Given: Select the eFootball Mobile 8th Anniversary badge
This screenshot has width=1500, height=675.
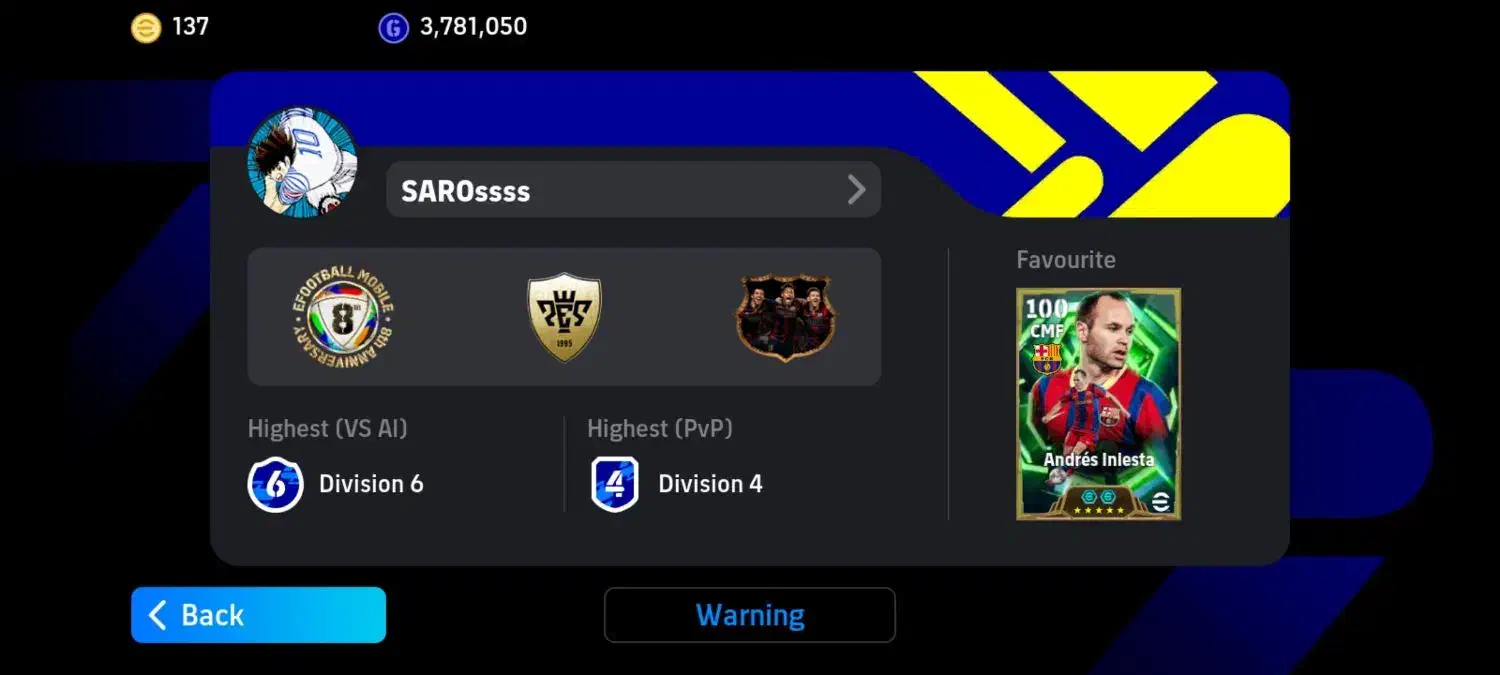Looking at the screenshot, I should pos(343,317).
